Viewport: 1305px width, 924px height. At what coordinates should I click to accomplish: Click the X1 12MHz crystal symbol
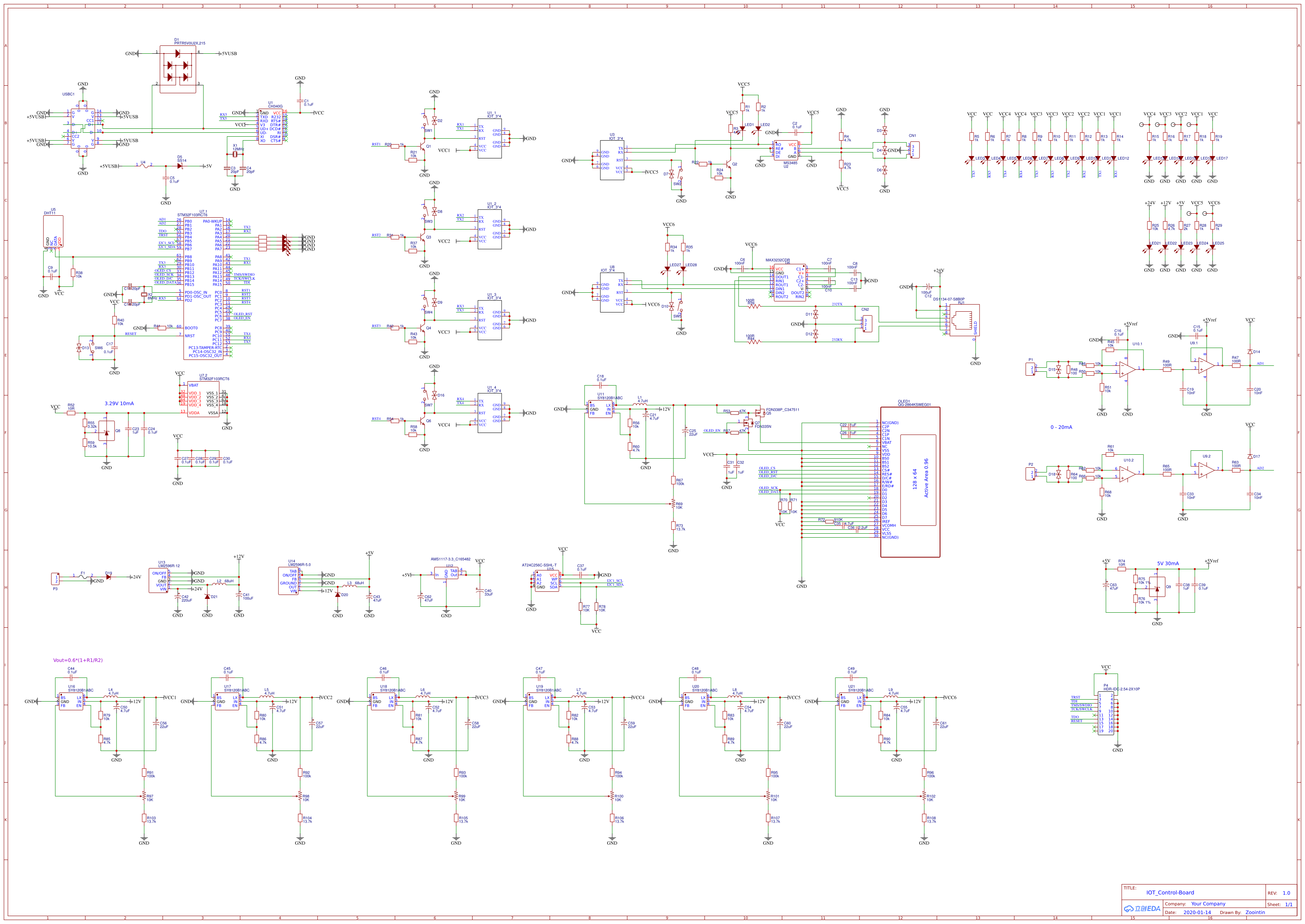pyautogui.click(x=234, y=154)
